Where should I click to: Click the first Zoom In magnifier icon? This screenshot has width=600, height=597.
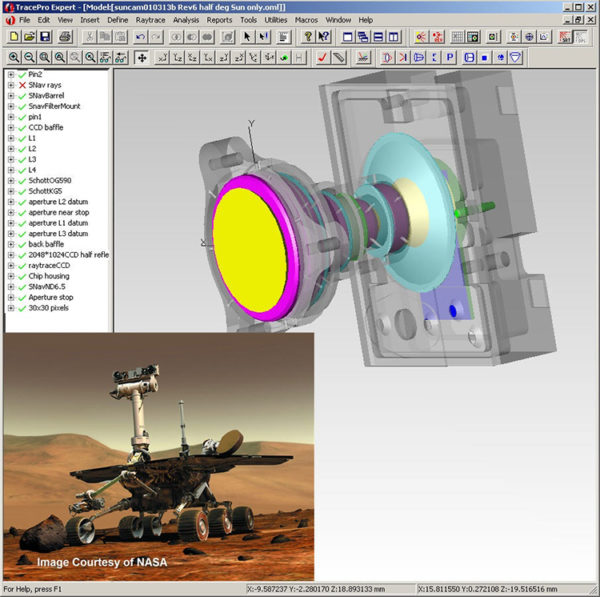[x=13, y=57]
